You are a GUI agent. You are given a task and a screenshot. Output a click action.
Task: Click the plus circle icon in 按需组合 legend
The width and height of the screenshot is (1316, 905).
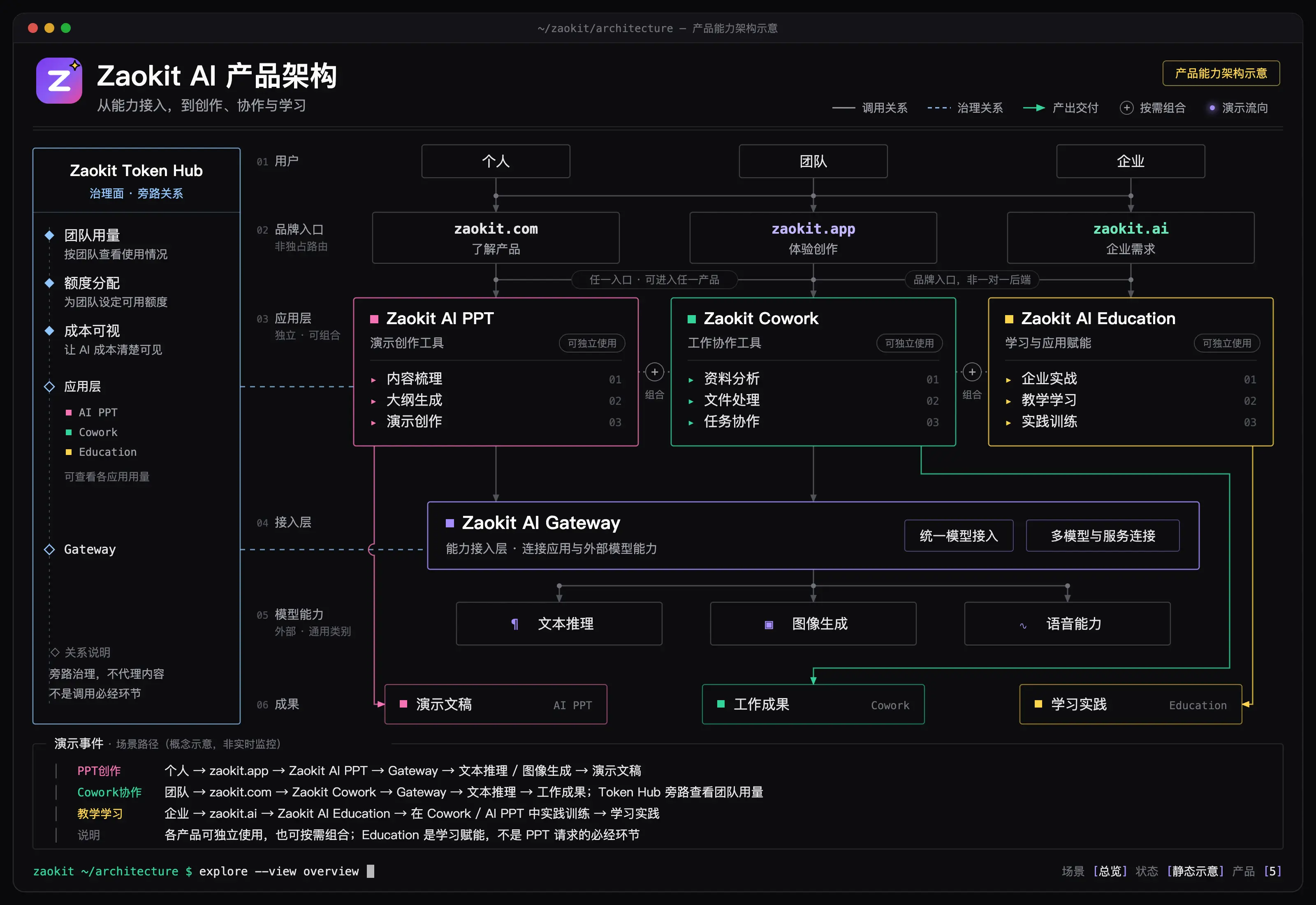[x=1126, y=108]
